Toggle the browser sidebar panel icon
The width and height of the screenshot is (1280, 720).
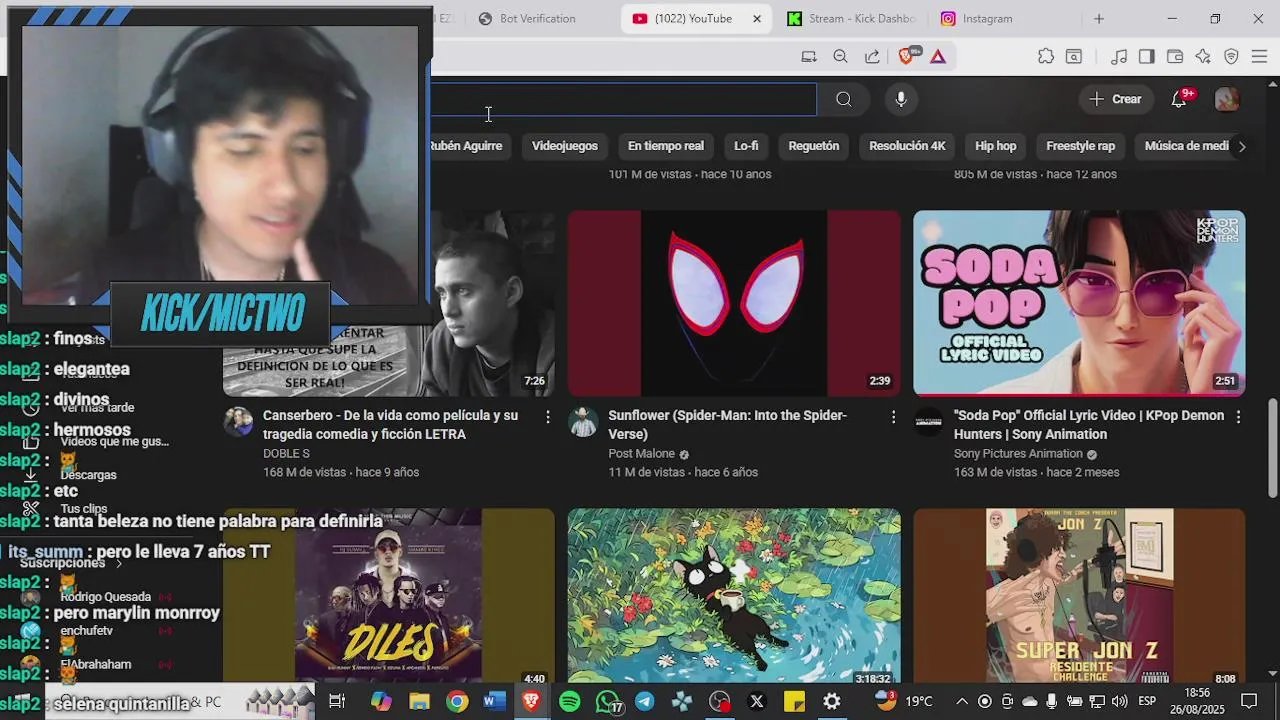(1147, 57)
